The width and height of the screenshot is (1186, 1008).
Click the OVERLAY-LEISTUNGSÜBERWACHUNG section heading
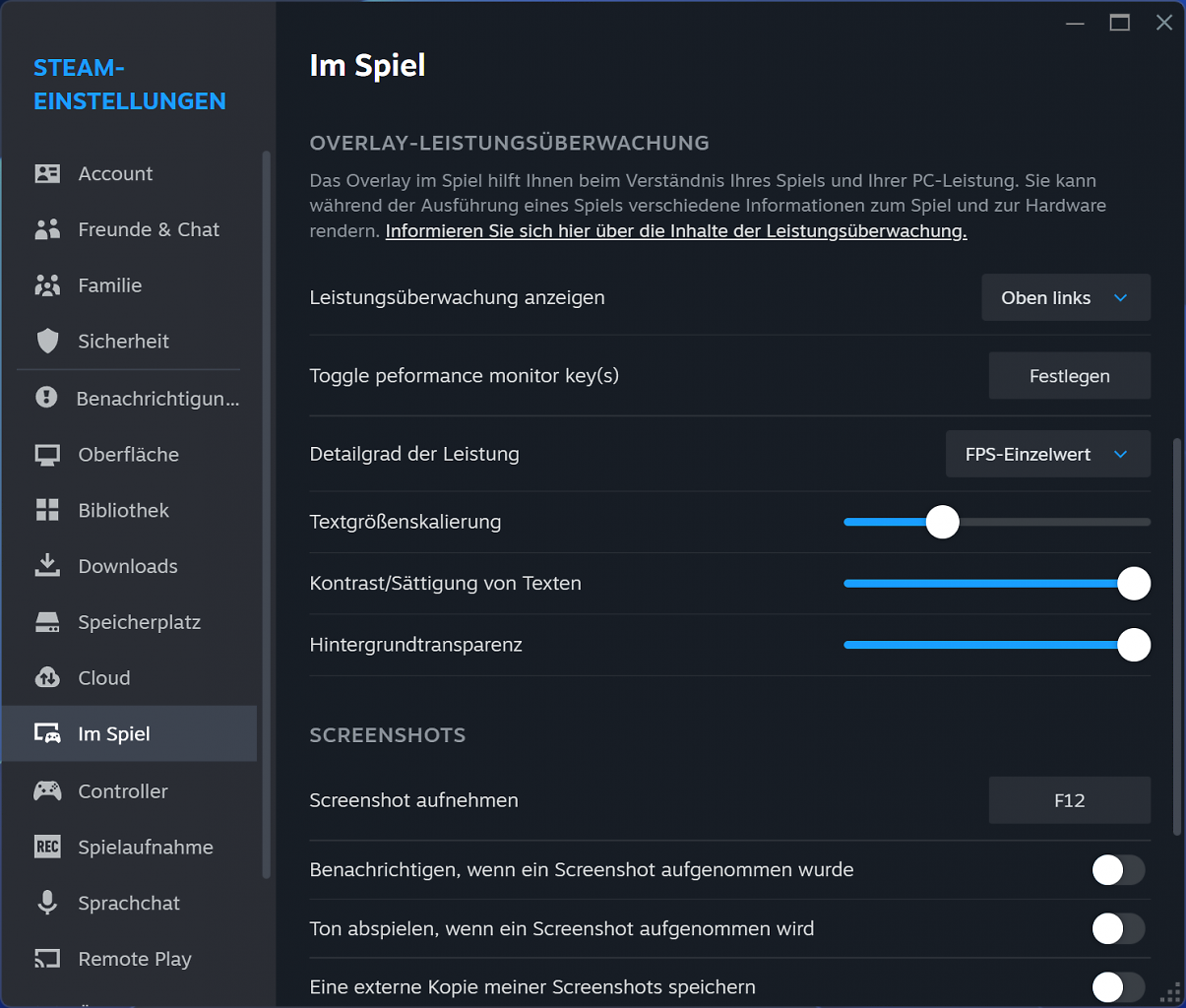tap(510, 143)
